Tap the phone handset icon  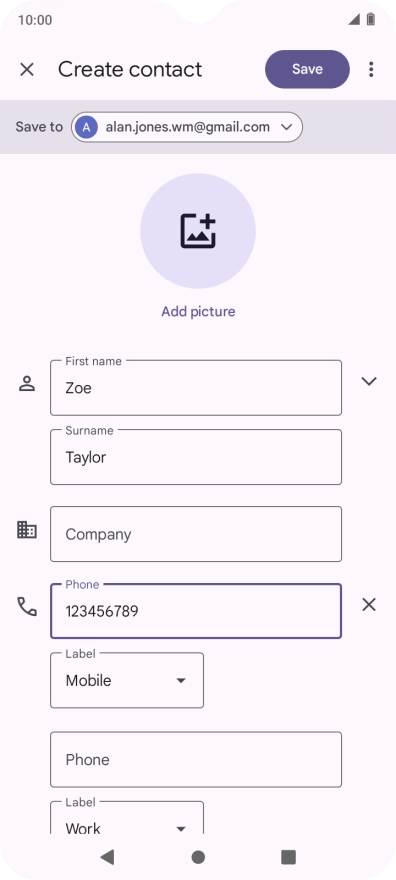(x=27, y=607)
